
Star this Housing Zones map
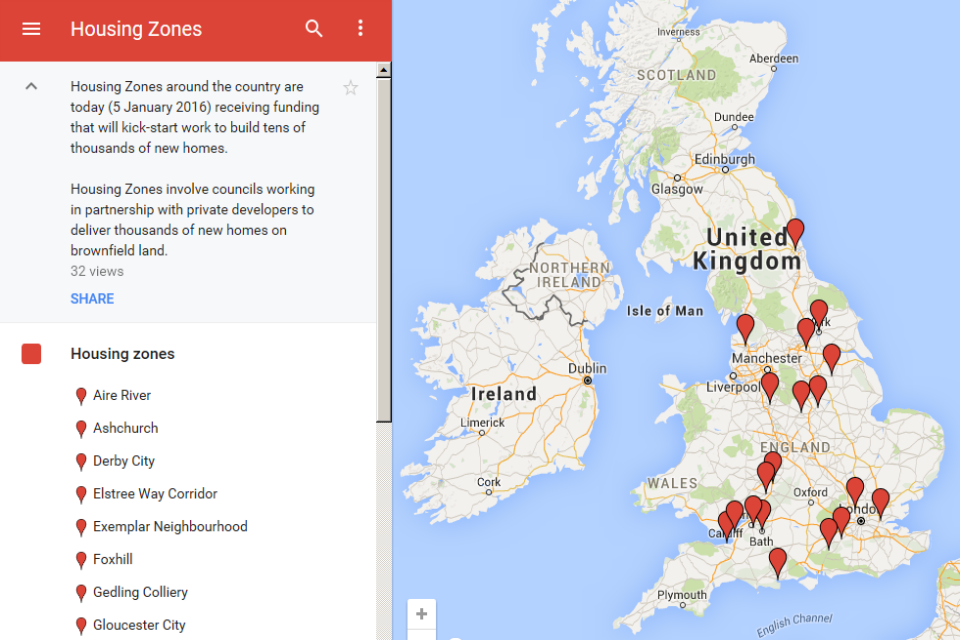pos(350,88)
